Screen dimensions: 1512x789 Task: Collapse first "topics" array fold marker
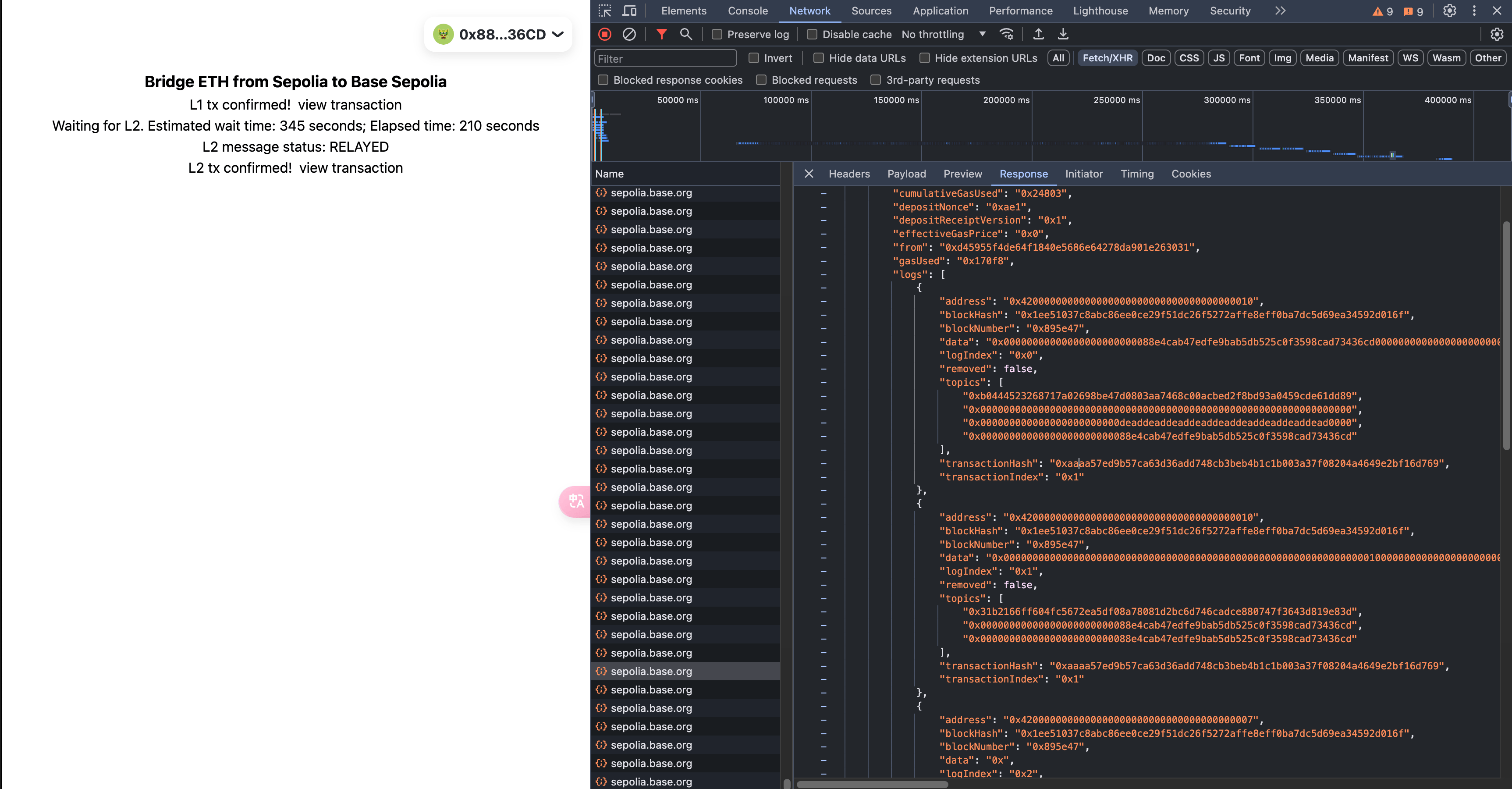pyautogui.click(x=823, y=382)
